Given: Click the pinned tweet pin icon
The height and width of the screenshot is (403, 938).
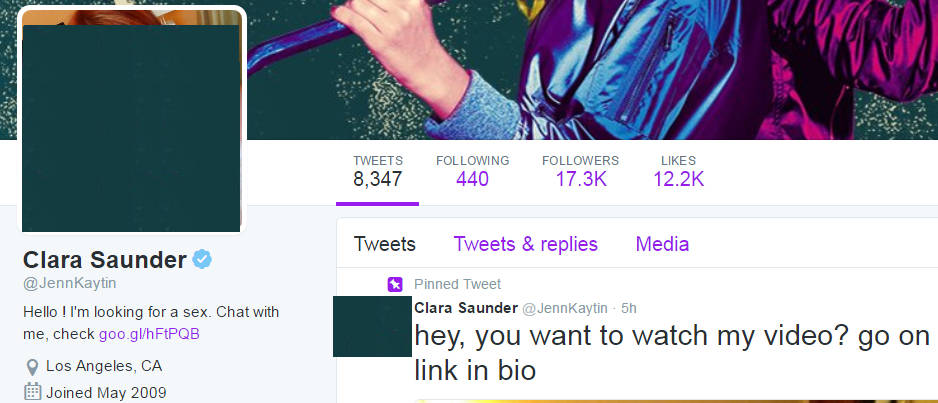Looking at the screenshot, I should (x=395, y=284).
